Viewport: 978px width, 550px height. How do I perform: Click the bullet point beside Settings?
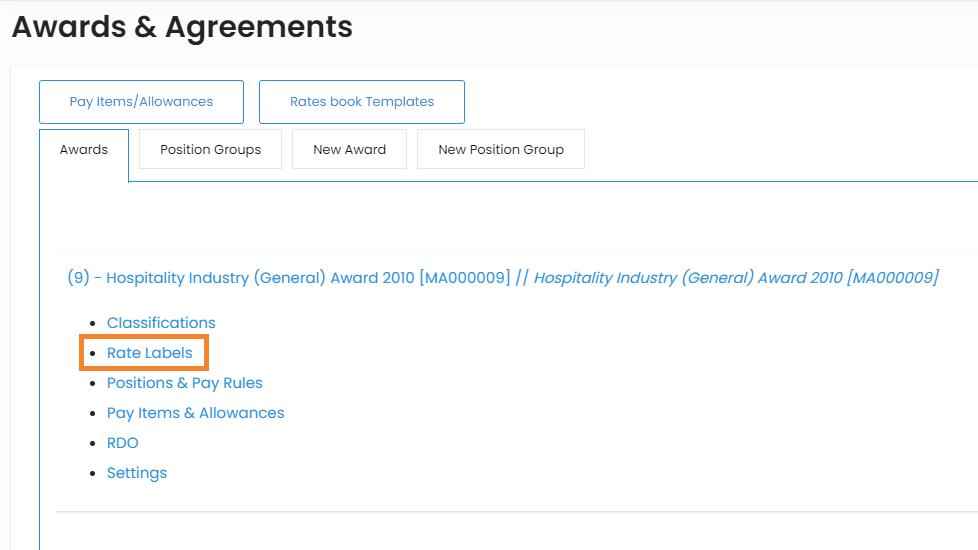[x=93, y=474]
